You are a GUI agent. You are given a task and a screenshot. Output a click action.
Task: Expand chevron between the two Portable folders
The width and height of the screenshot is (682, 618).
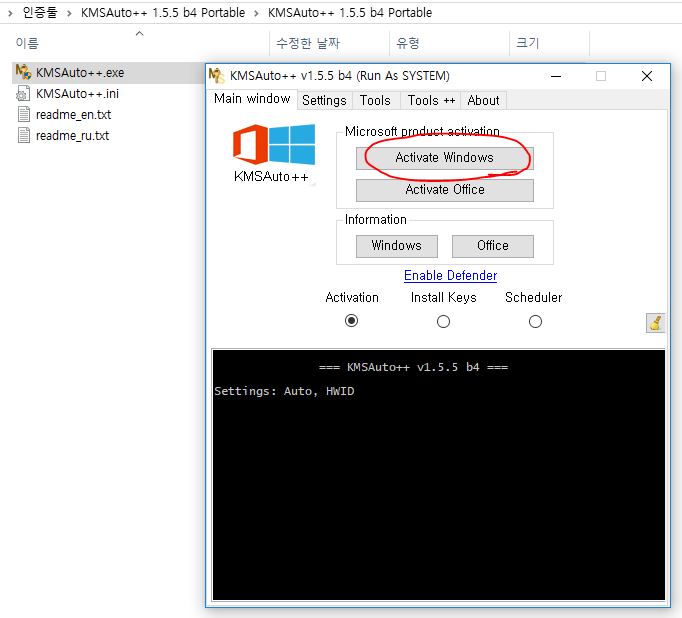tap(256, 13)
